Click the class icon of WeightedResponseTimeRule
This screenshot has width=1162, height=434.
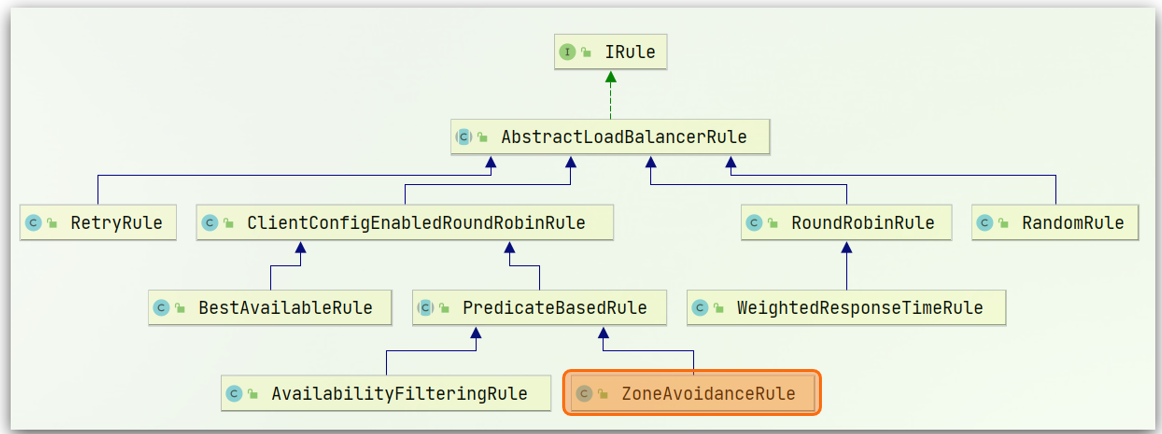coord(700,308)
